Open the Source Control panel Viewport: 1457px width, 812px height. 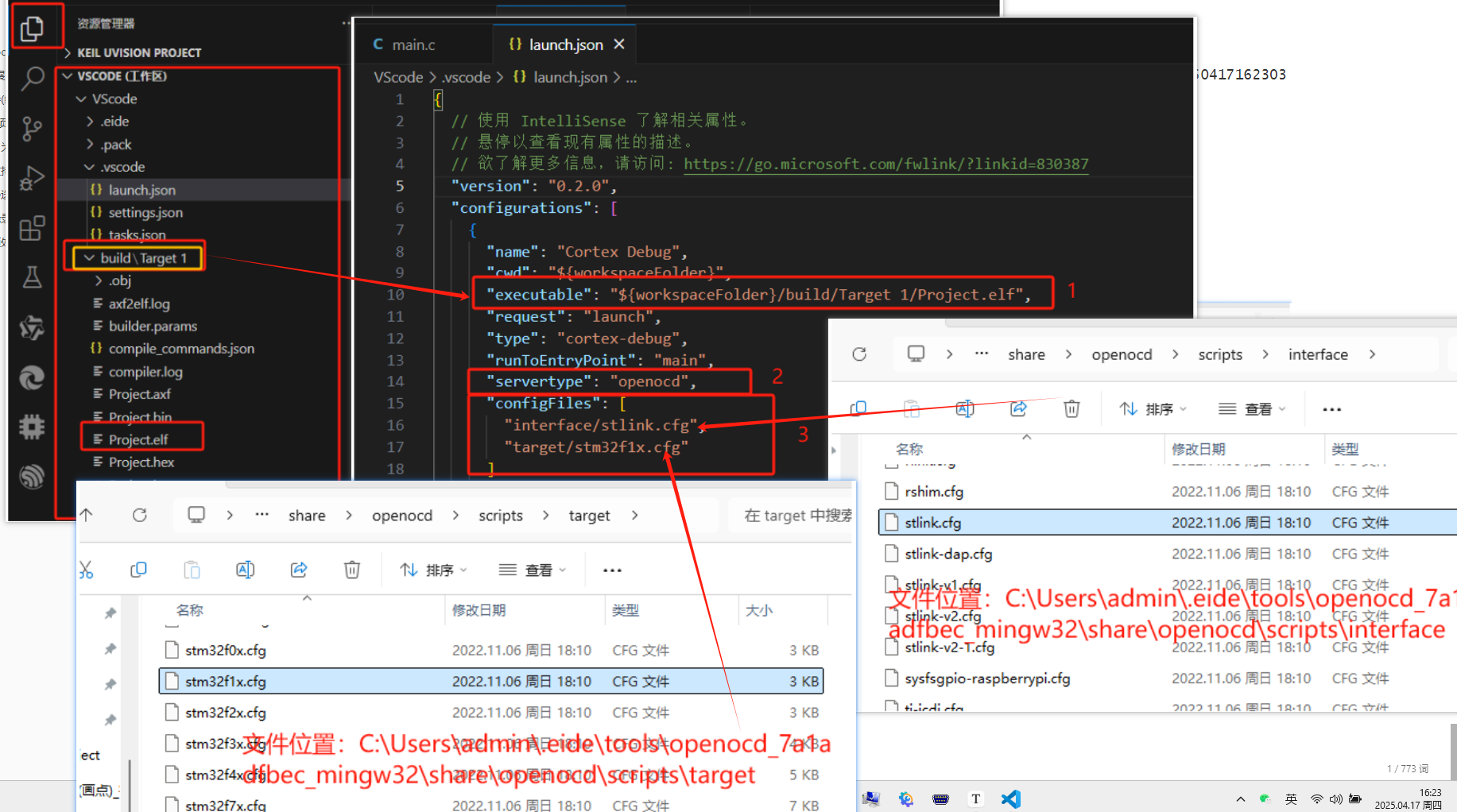click(32, 128)
